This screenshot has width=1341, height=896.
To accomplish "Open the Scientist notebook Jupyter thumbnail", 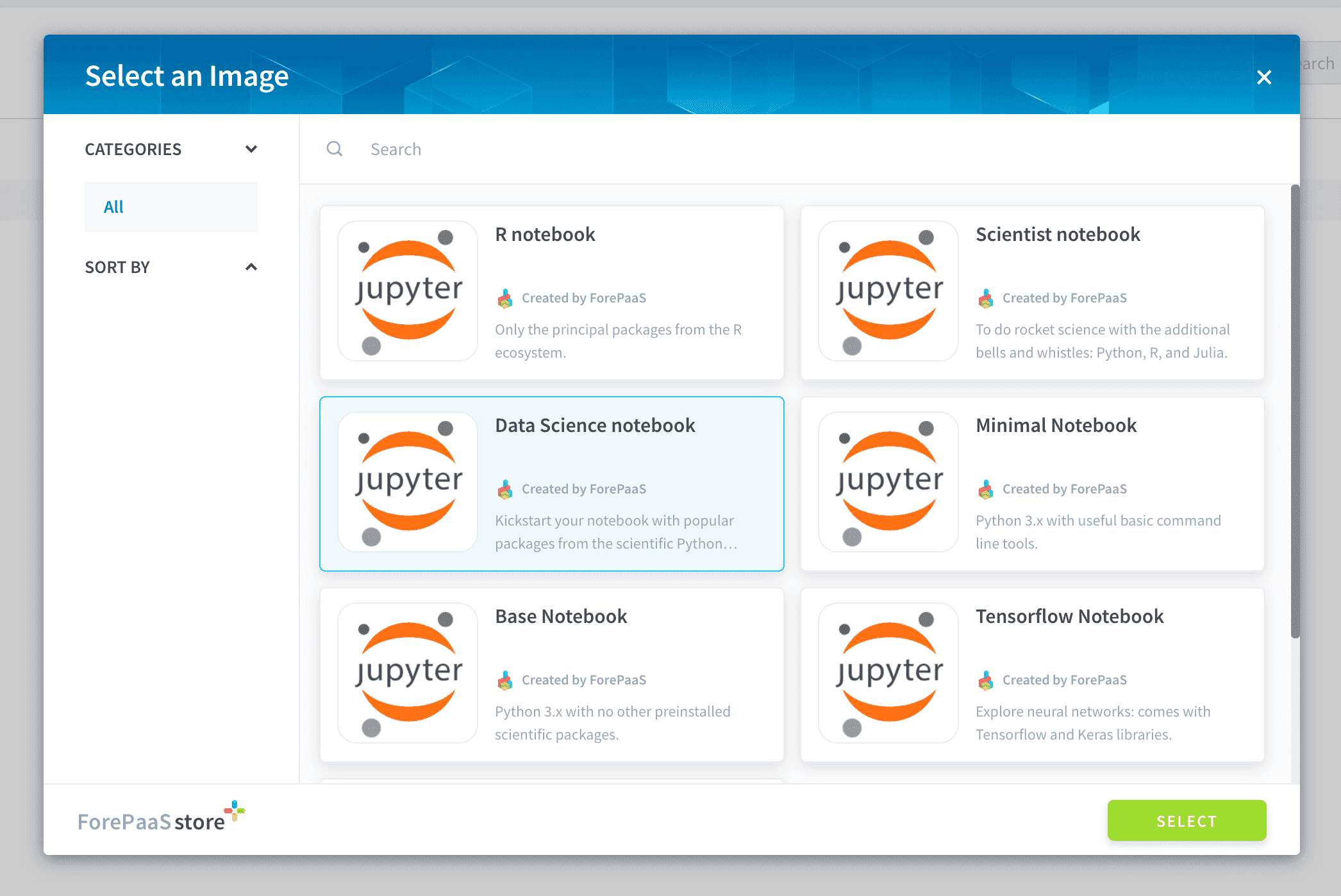I will tap(888, 292).
